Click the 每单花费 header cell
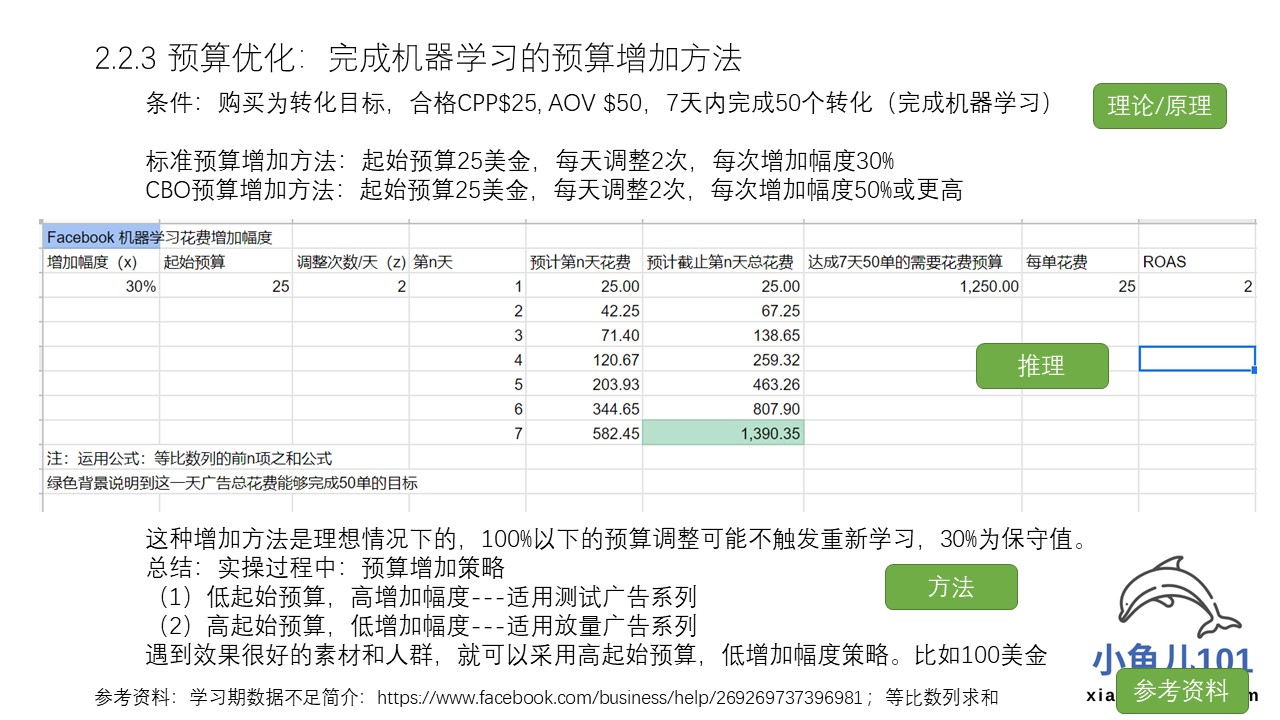Screen dimensions: 1280x720 pyautogui.click(x=1079, y=262)
